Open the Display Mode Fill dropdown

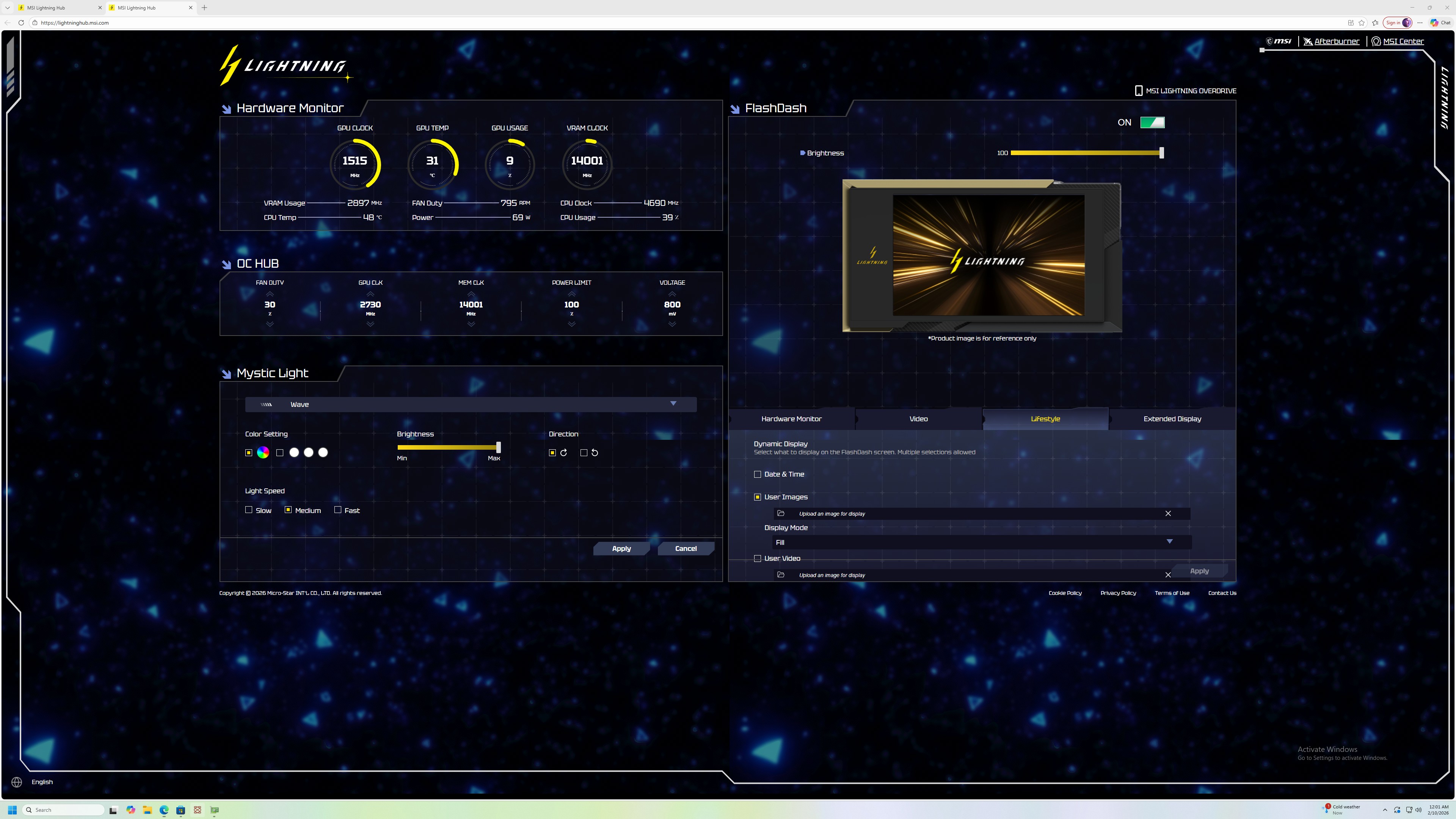[x=1169, y=541]
